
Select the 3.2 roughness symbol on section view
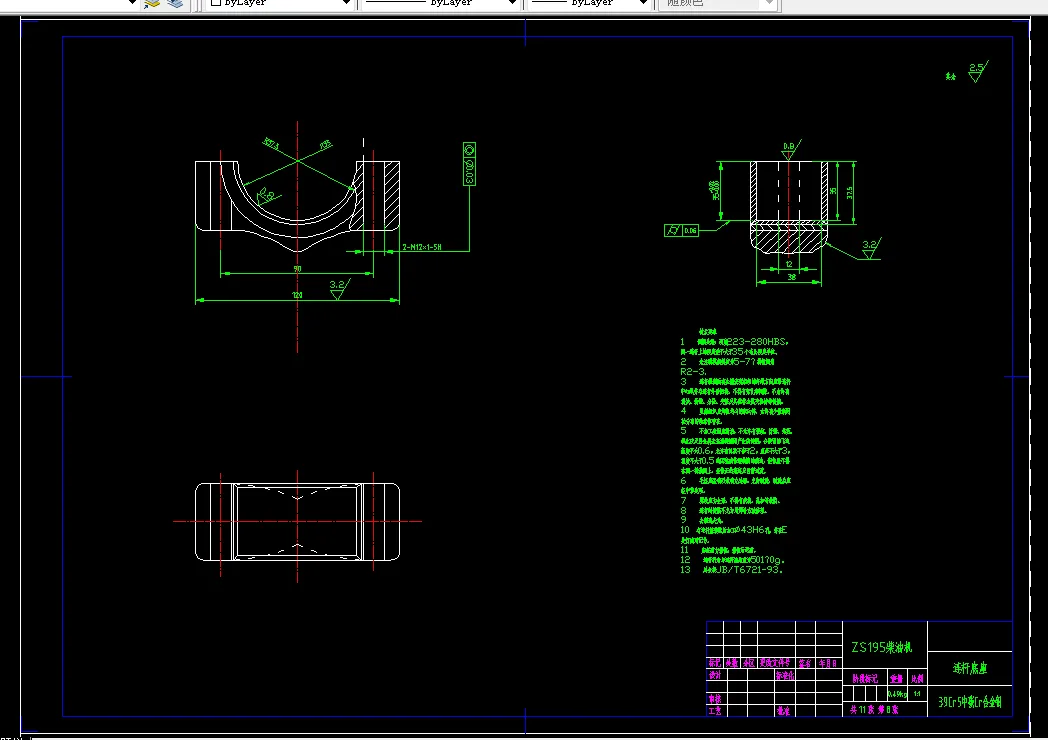[x=871, y=249]
